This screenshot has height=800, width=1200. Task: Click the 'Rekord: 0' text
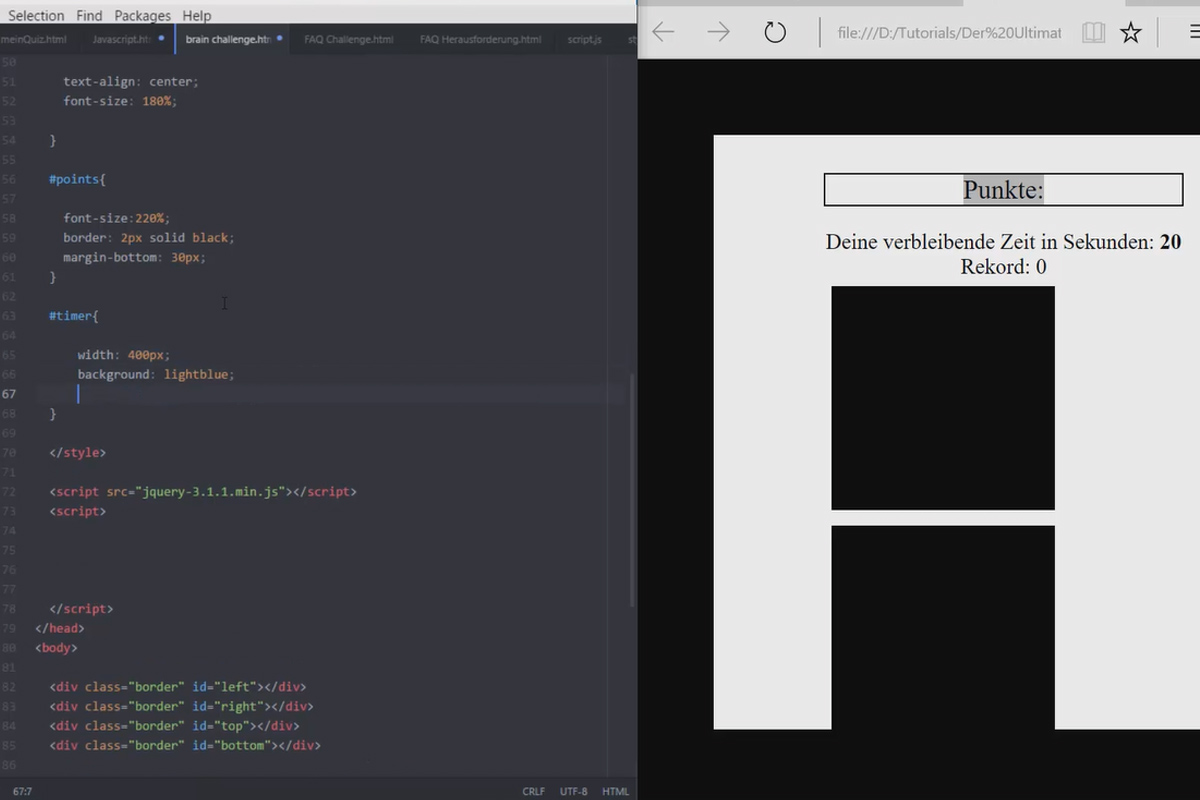tap(1003, 267)
